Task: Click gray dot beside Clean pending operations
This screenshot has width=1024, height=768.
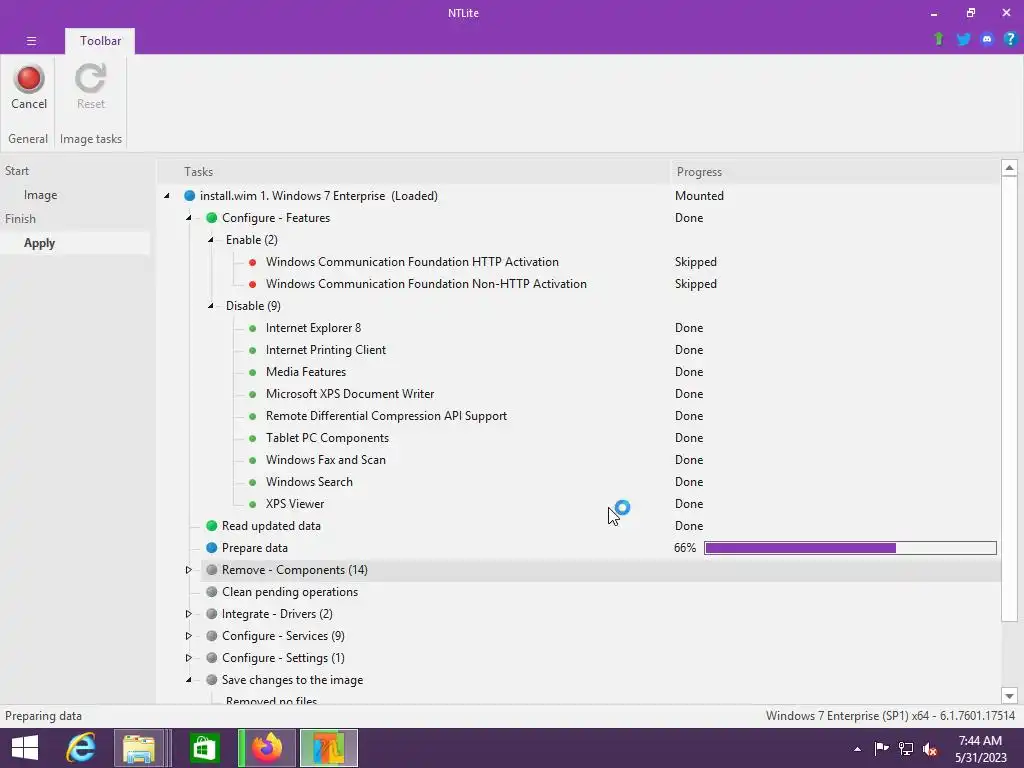Action: pyautogui.click(x=212, y=592)
